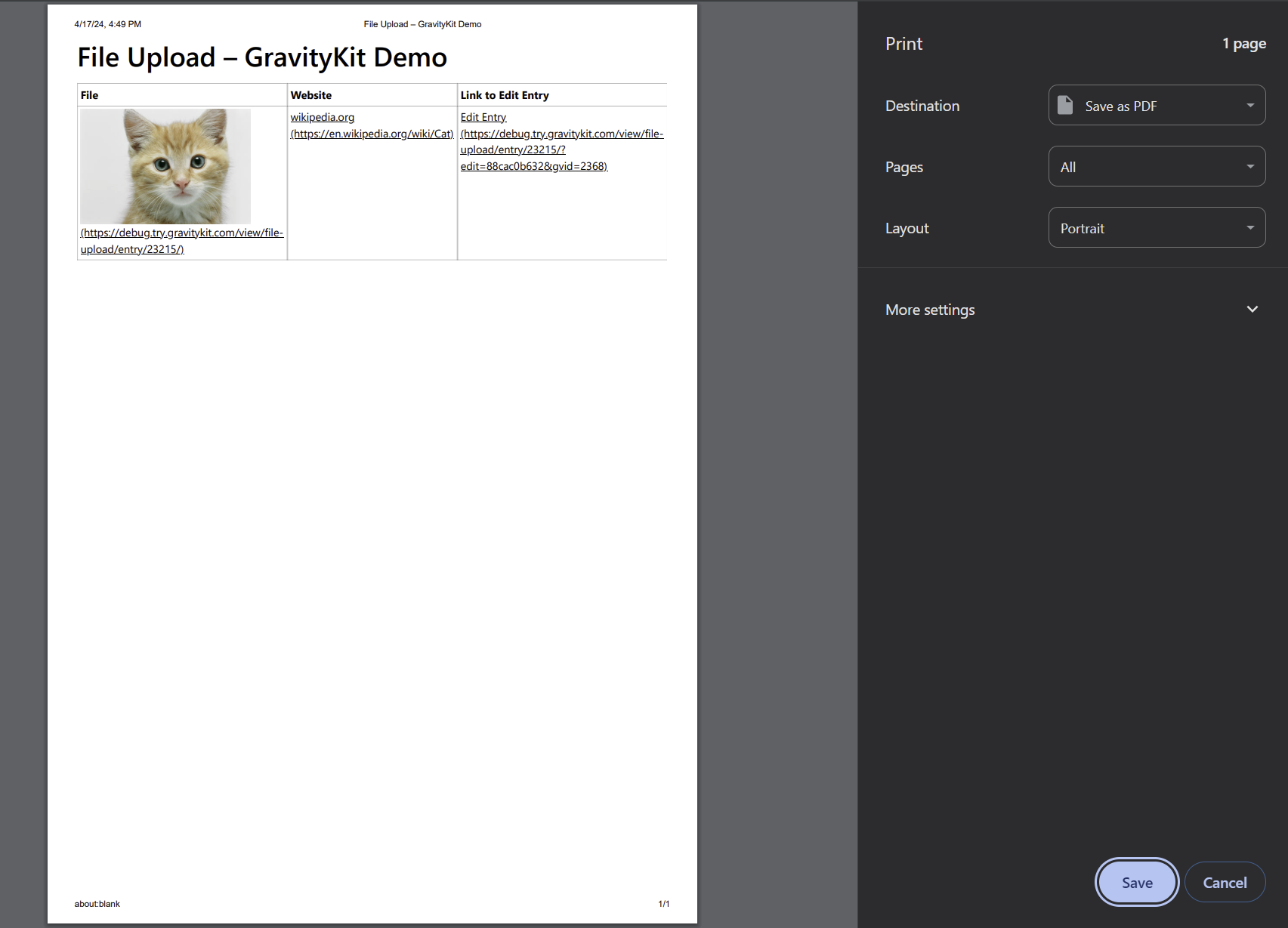1288x928 pixels.
Task: Click the '1 page' count label
Action: (x=1243, y=44)
